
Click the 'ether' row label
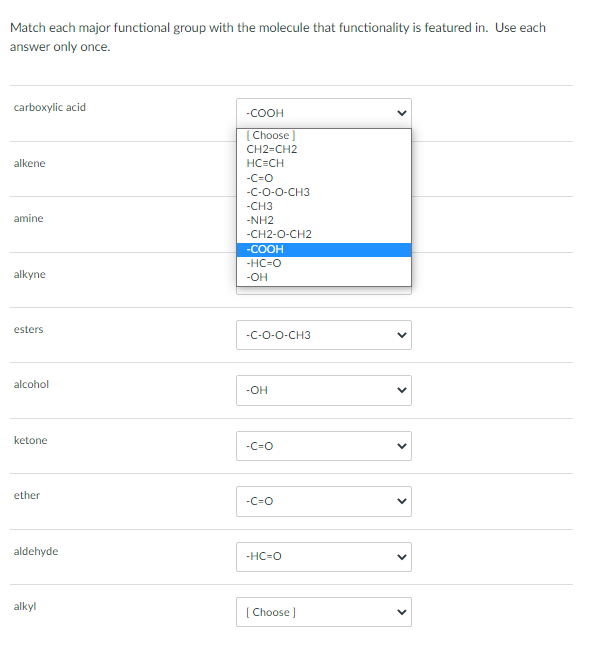(27, 496)
